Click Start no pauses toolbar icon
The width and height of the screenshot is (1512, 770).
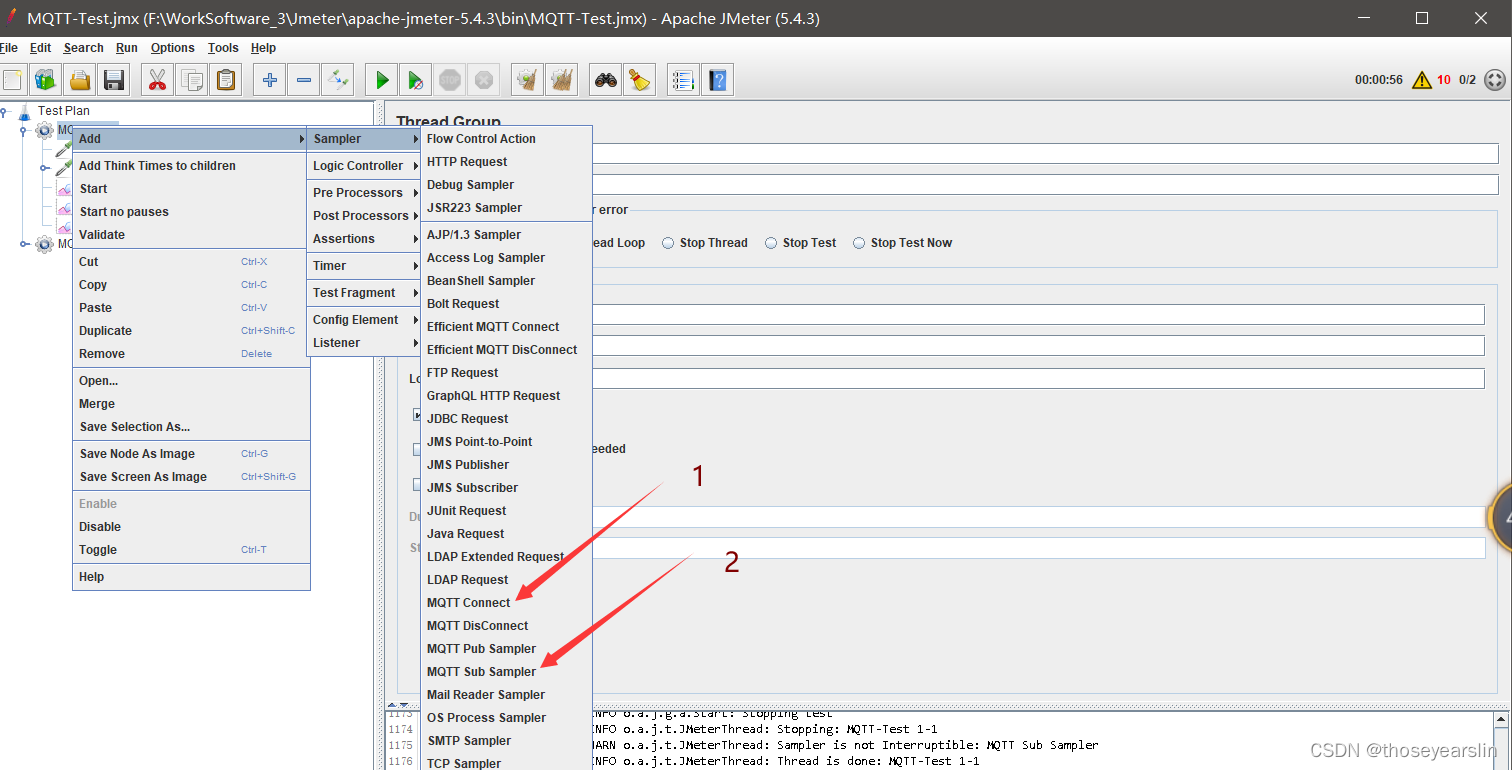pos(415,80)
